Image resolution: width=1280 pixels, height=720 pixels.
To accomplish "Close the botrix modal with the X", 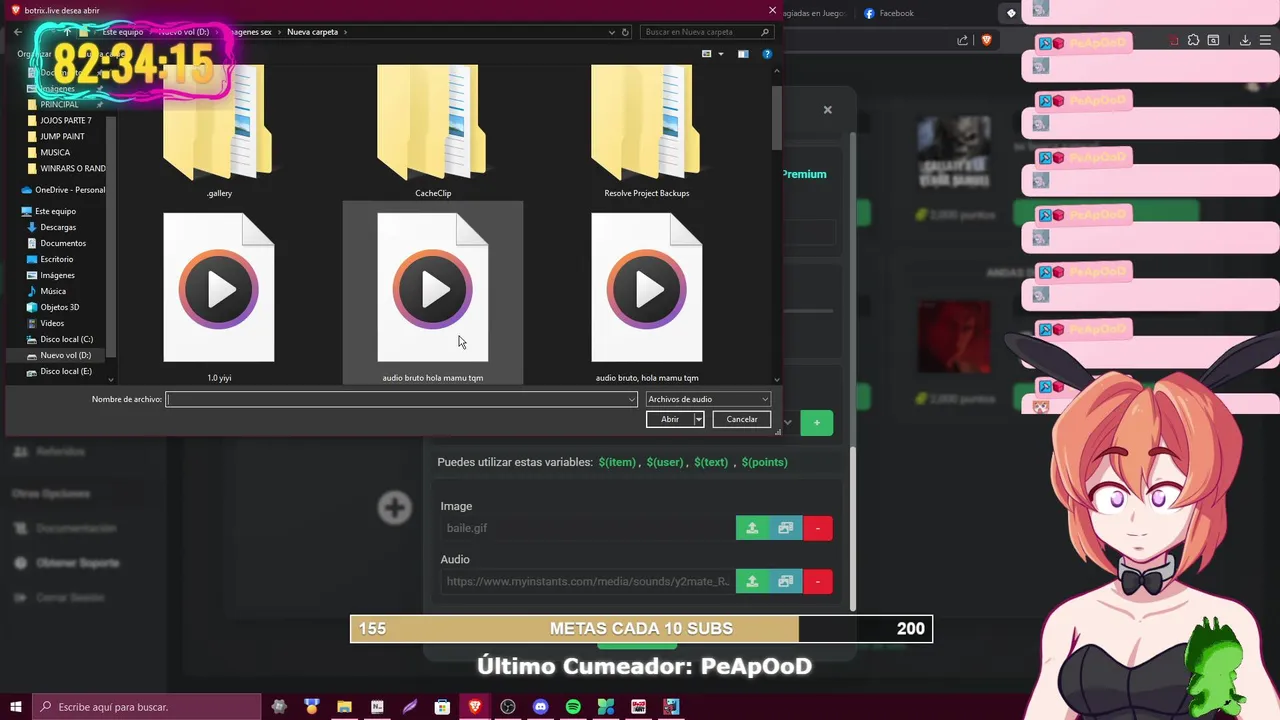I will pos(827,110).
